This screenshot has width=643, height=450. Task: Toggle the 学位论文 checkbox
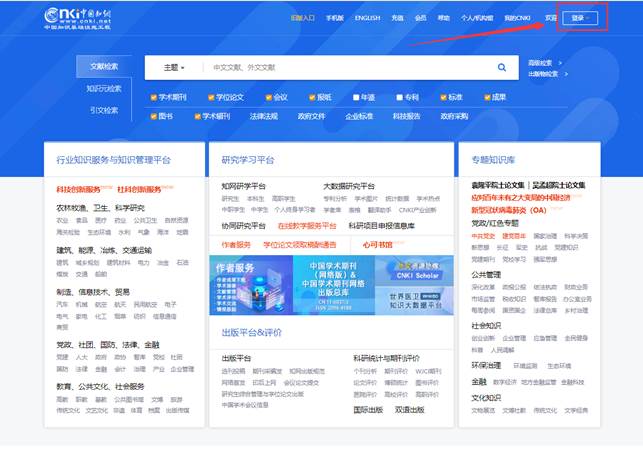coord(211,97)
